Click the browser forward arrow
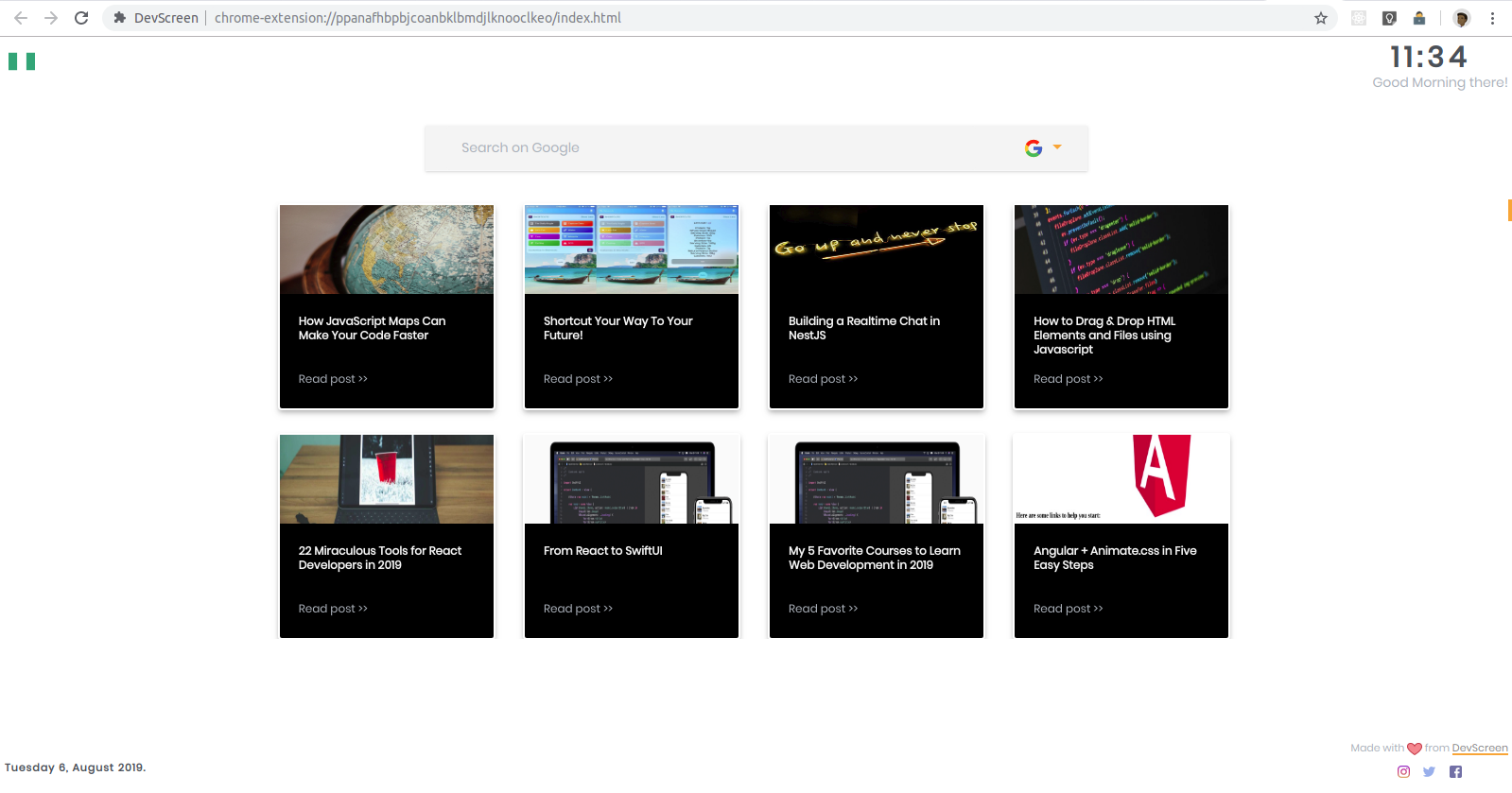Screen dimensions: 1512x793 pos(51,18)
